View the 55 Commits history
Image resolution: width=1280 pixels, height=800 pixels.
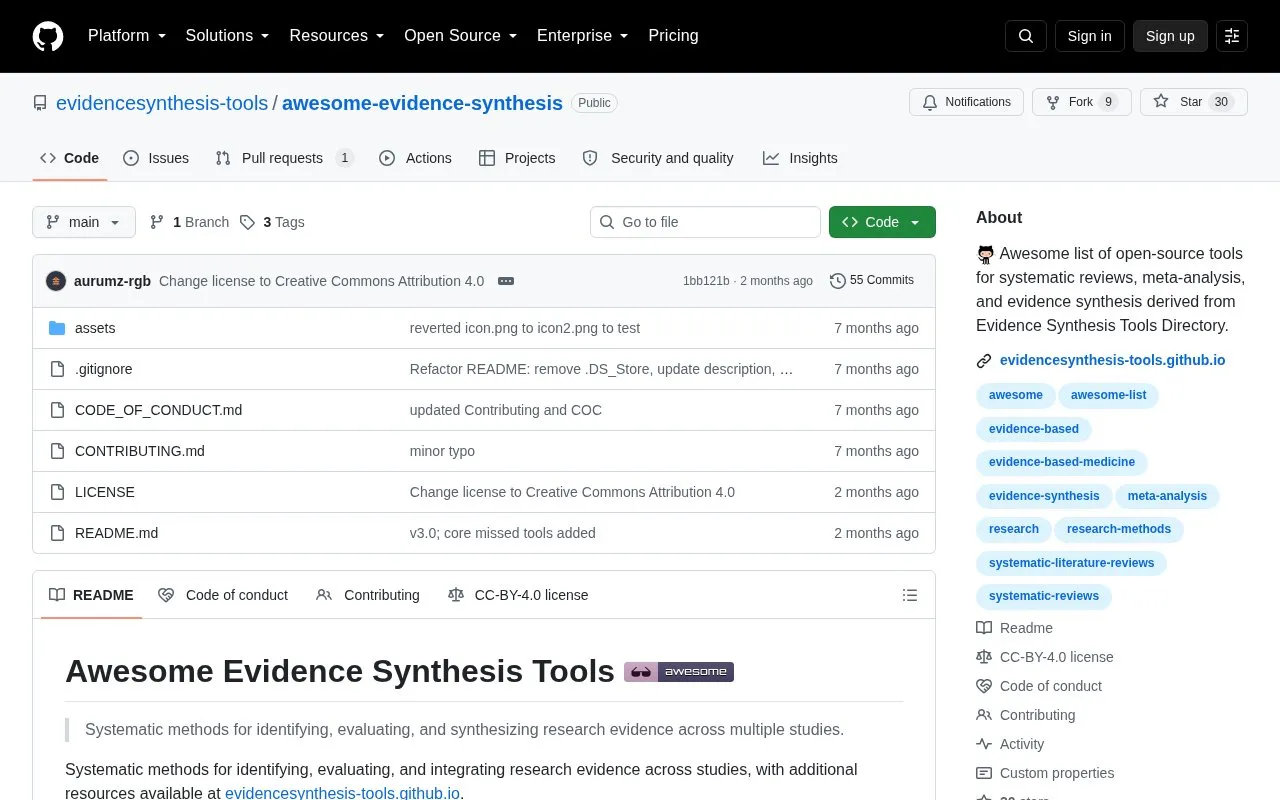[x=872, y=281]
